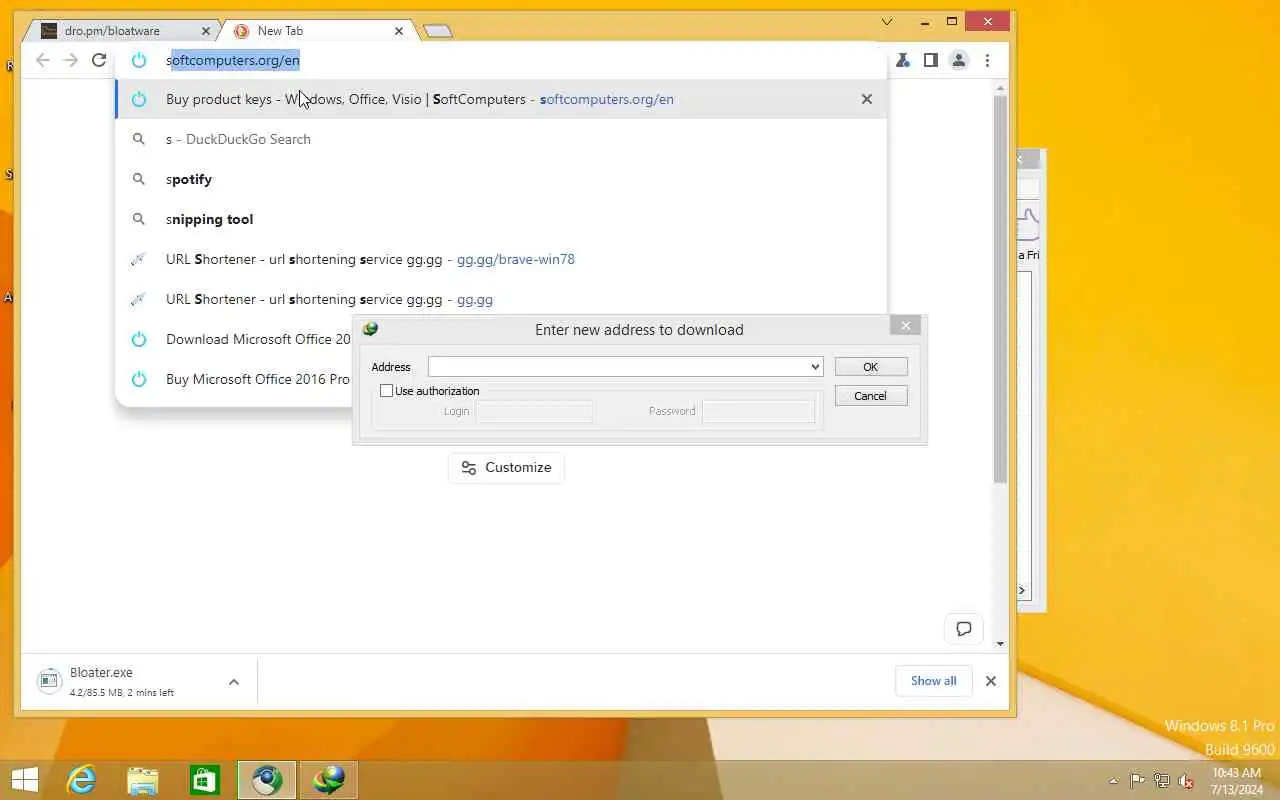Go back with the left arrow
Viewport: 1280px width, 800px height.
point(42,60)
